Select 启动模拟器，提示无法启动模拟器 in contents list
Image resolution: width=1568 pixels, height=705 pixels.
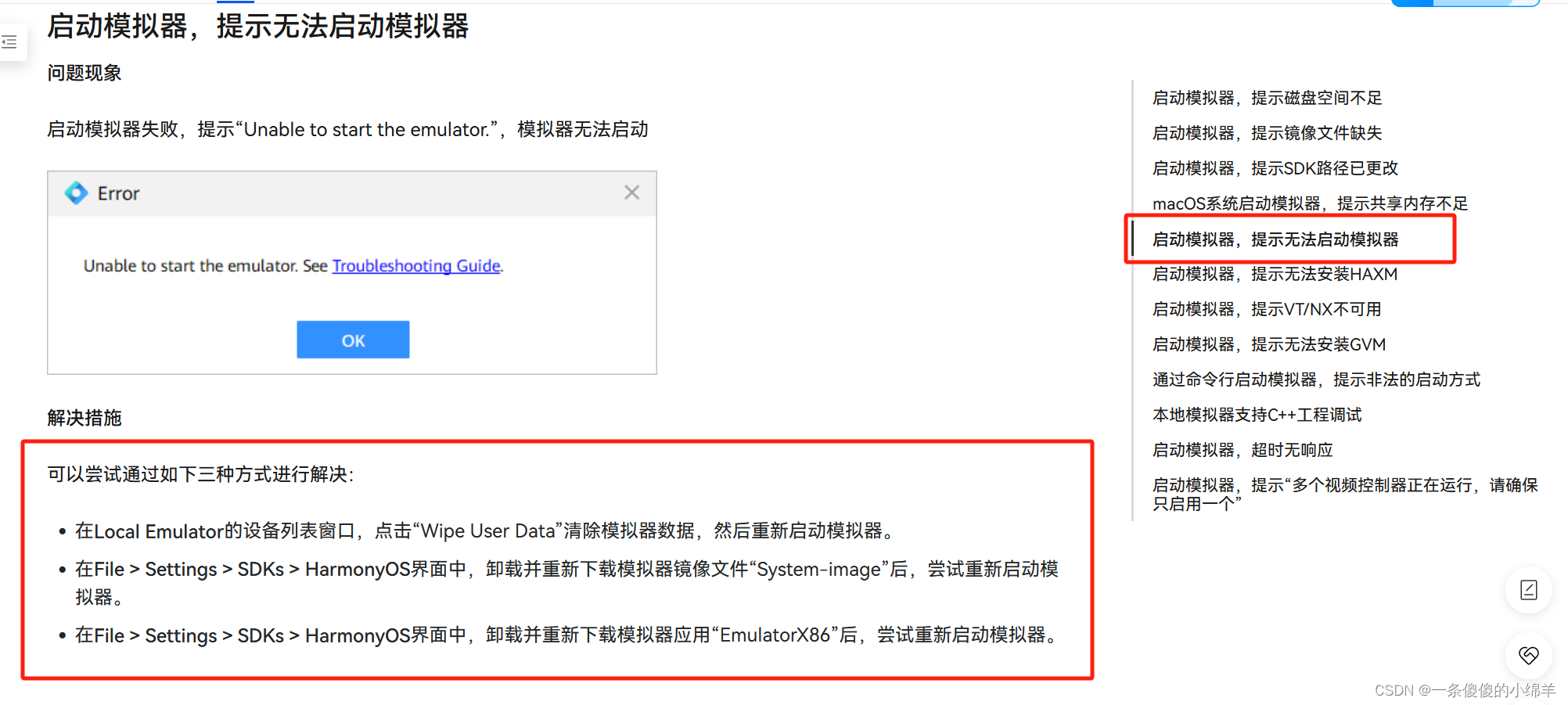point(1275,239)
